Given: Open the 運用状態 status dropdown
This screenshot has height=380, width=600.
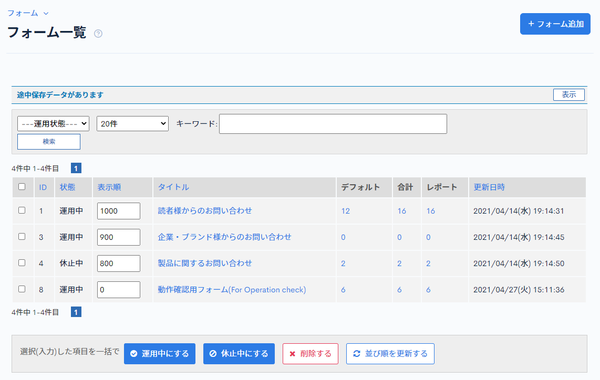Looking at the screenshot, I should [53, 124].
